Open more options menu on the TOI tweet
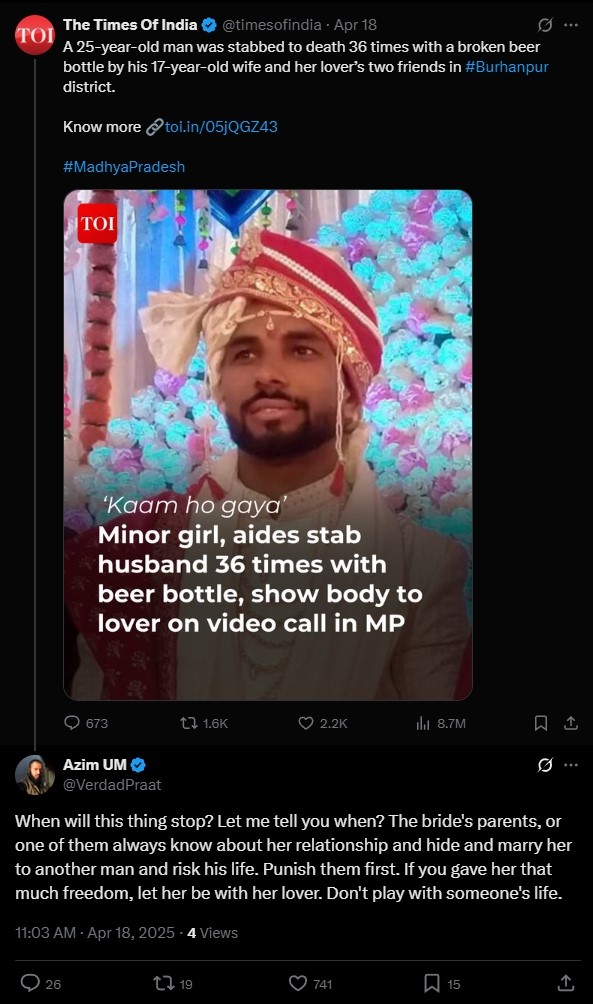The image size is (593, 1004). click(x=571, y=25)
